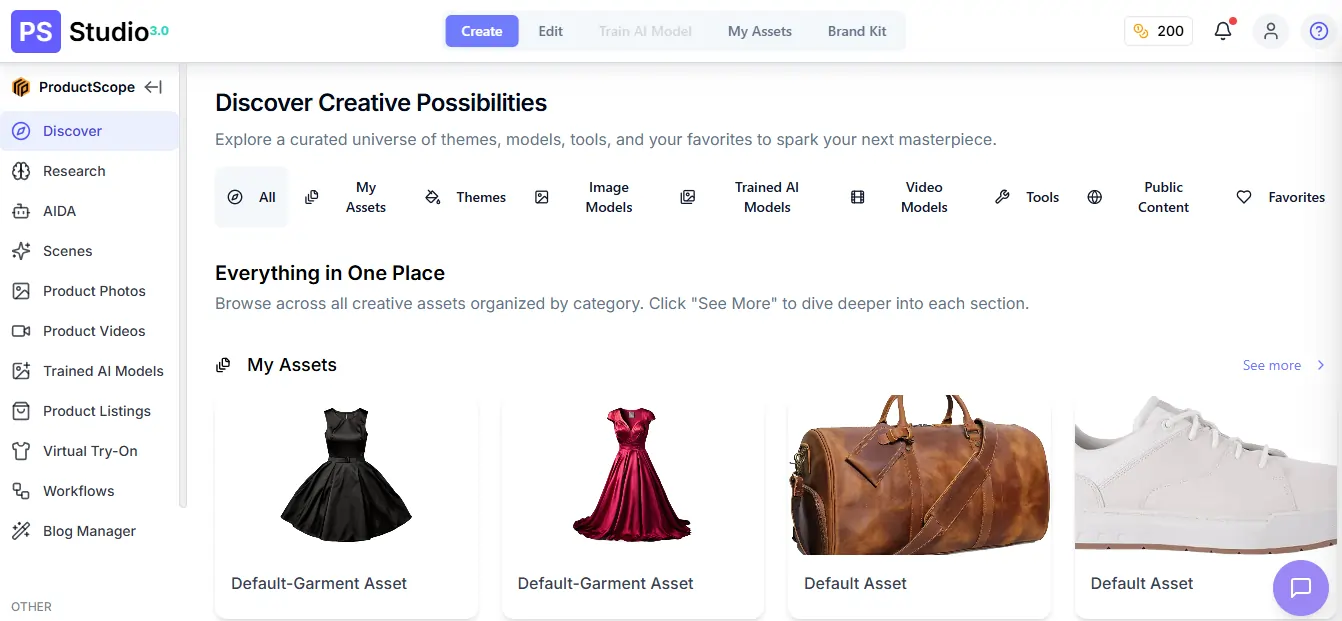Check remaining credits via the 200 counter
This screenshot has width=1342, height=621.
pyautogui.click(x=1158, y=31)
